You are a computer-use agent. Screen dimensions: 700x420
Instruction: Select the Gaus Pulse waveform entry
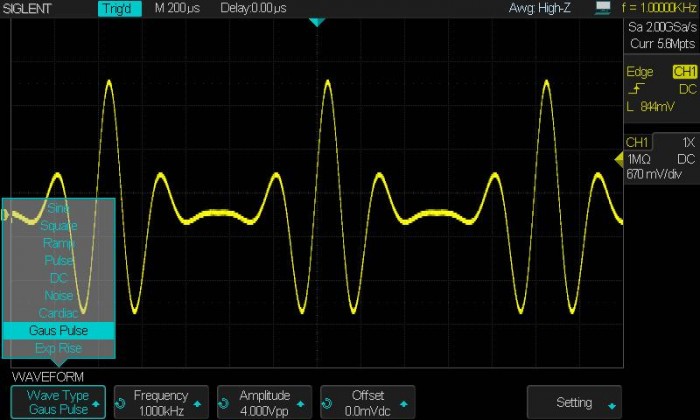click(58, 331)
